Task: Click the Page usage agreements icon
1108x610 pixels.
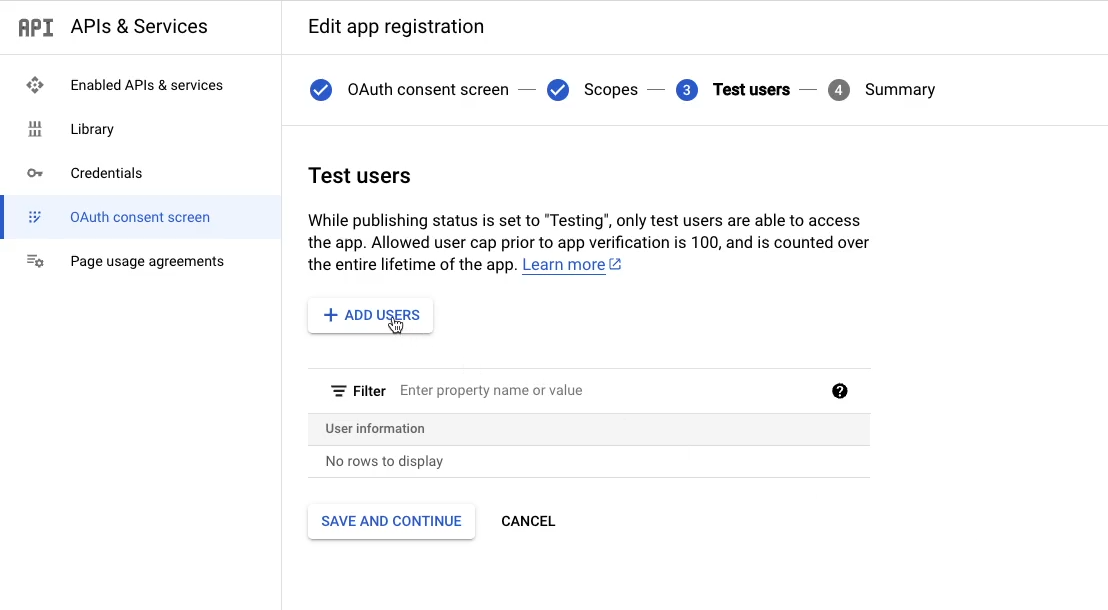Action: (x=35, y=261)
